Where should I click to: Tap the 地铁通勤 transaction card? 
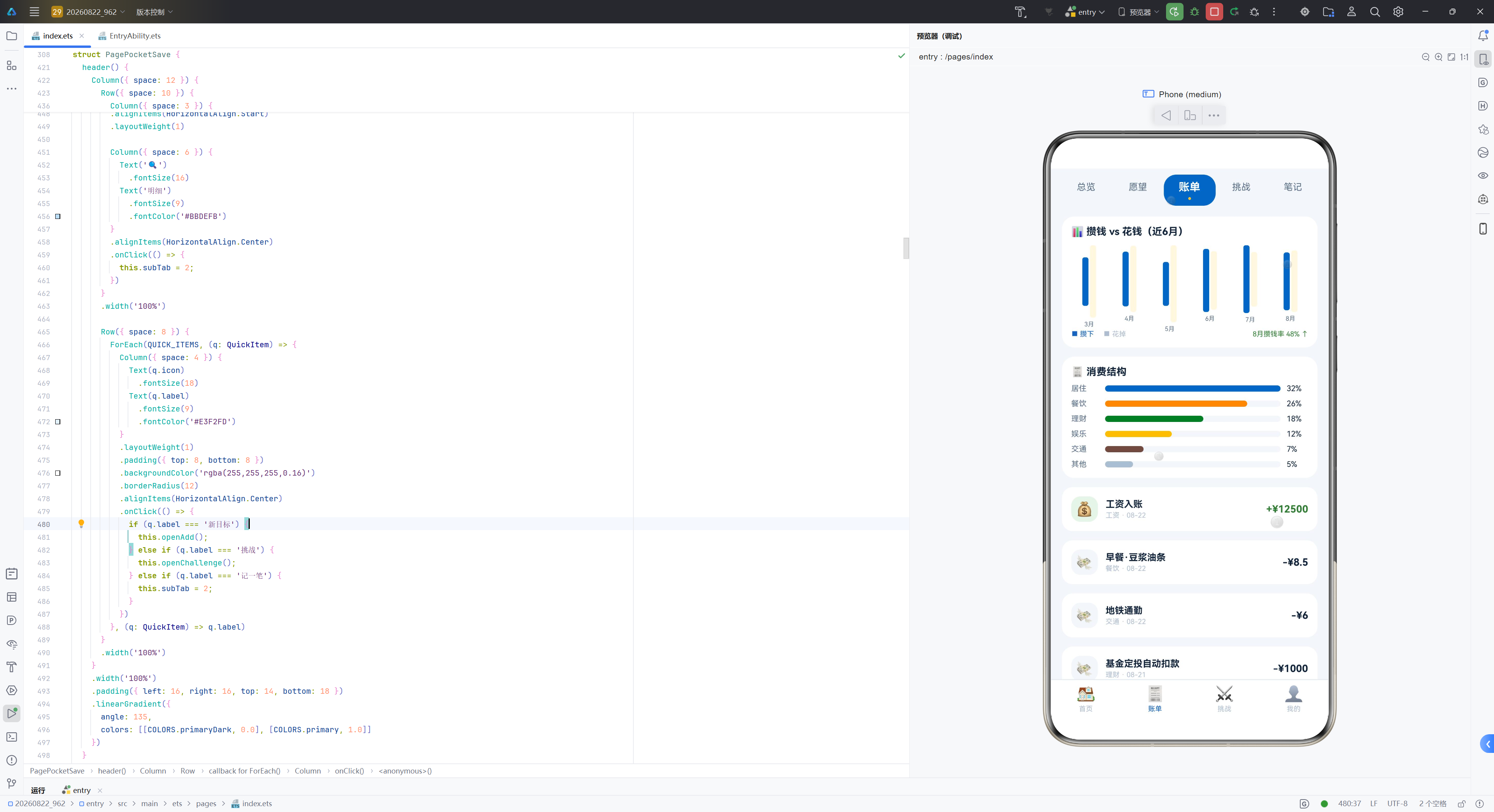point(1189,616)
